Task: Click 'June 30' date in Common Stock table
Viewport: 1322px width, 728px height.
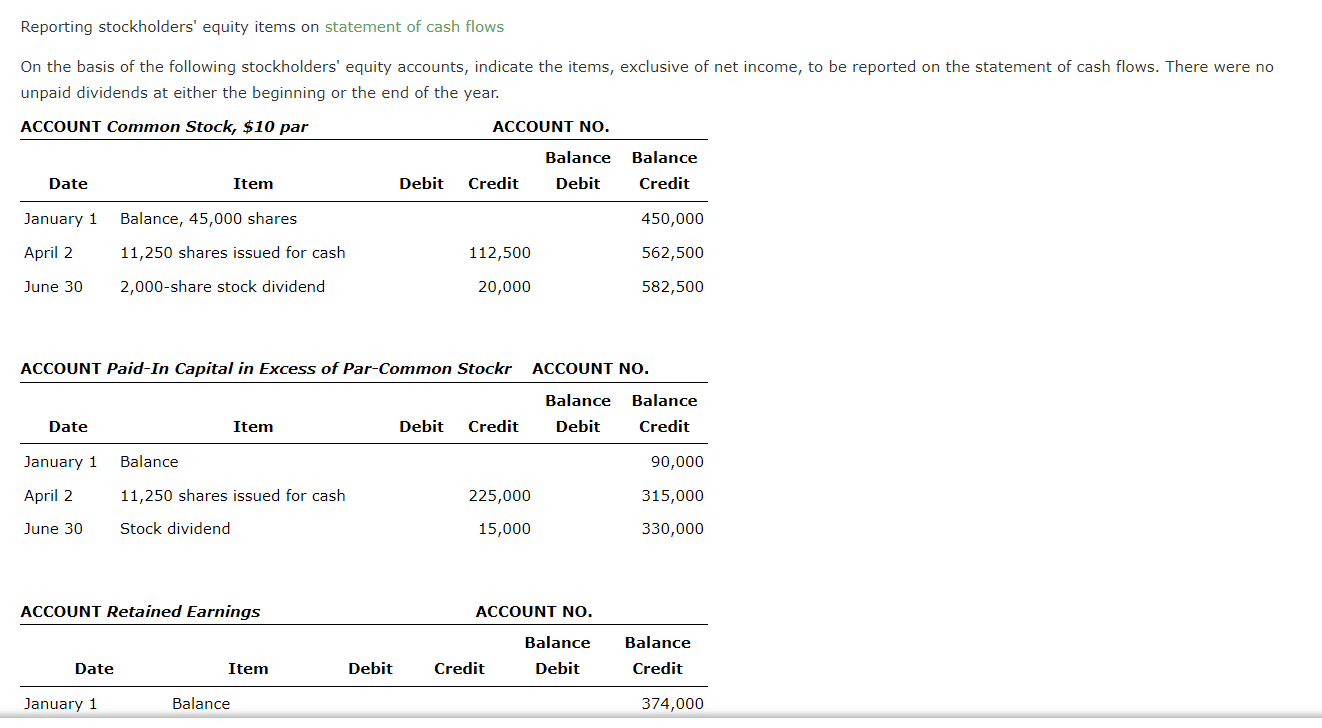Action: (x=54, y=287)
